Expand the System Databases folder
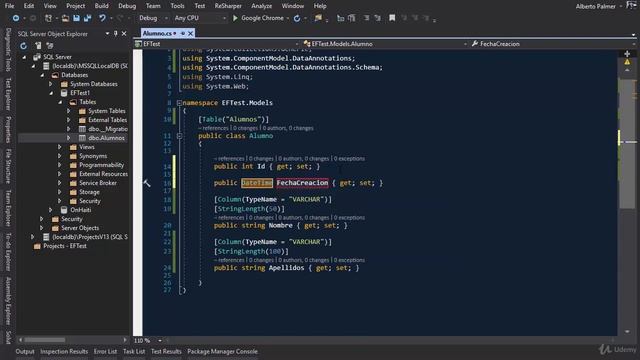The width and height of the screenshot is (640, 360). [51, 84]
